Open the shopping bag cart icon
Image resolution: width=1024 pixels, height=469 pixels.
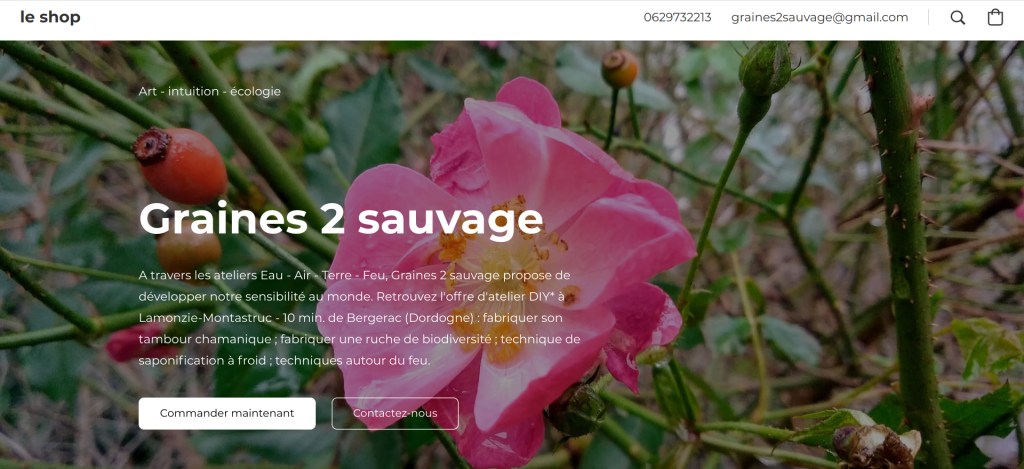click(995, 17)
